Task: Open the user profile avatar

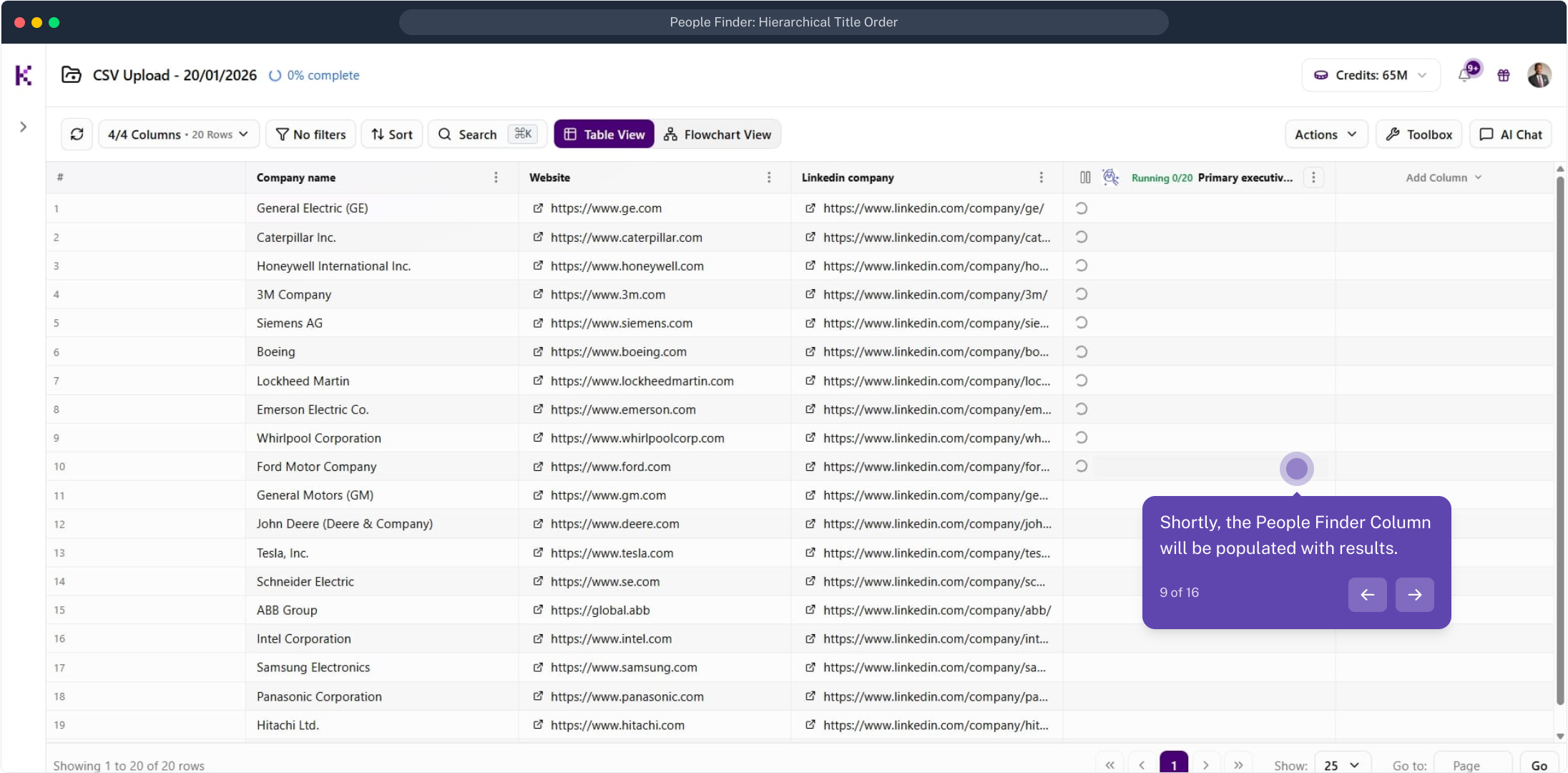Action: 1539,75
